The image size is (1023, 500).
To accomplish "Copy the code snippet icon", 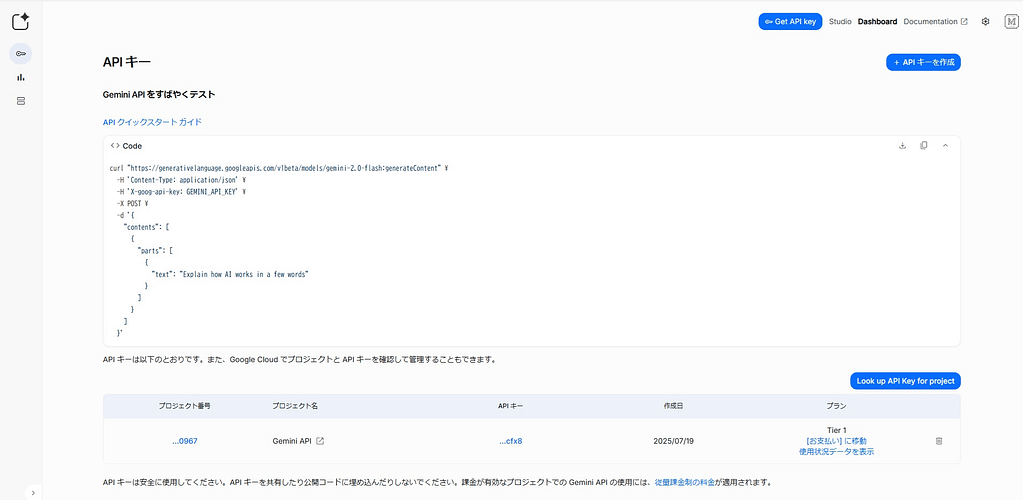I will [924, 146].
